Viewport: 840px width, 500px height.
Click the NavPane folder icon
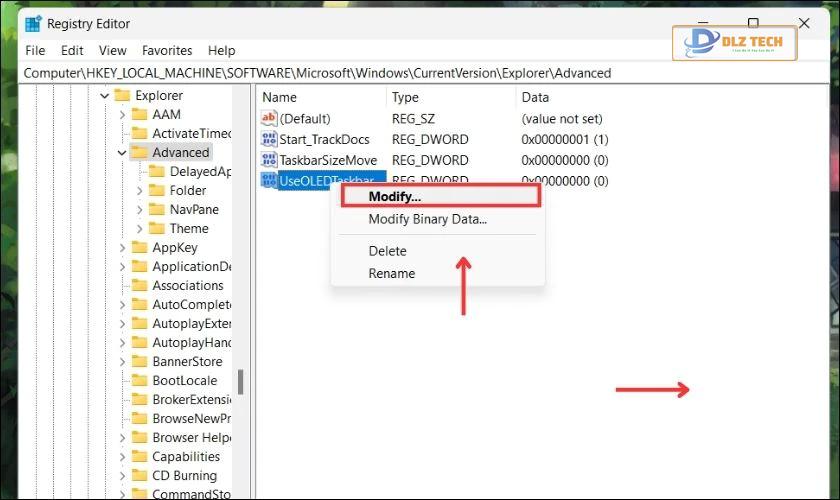tap(156, 209)
